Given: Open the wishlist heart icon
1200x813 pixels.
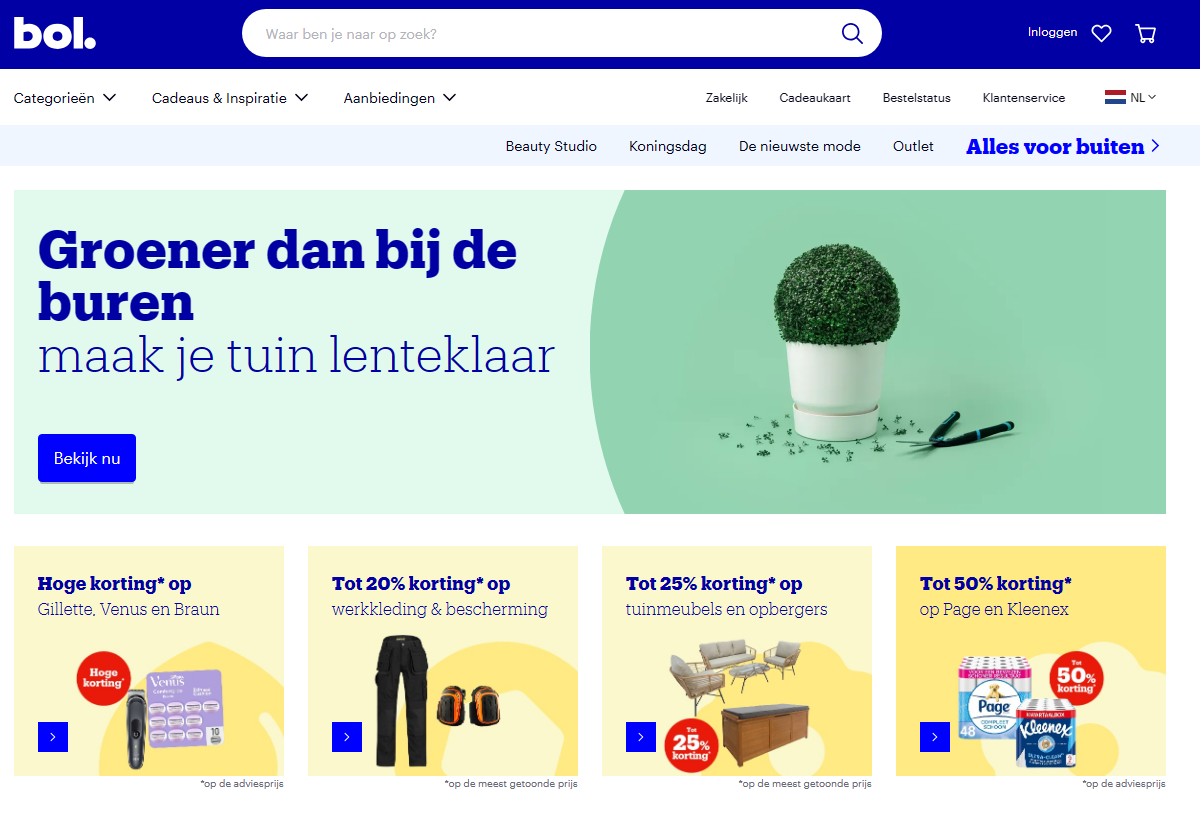Looking at the screenshot, I should pos(1101,34).
